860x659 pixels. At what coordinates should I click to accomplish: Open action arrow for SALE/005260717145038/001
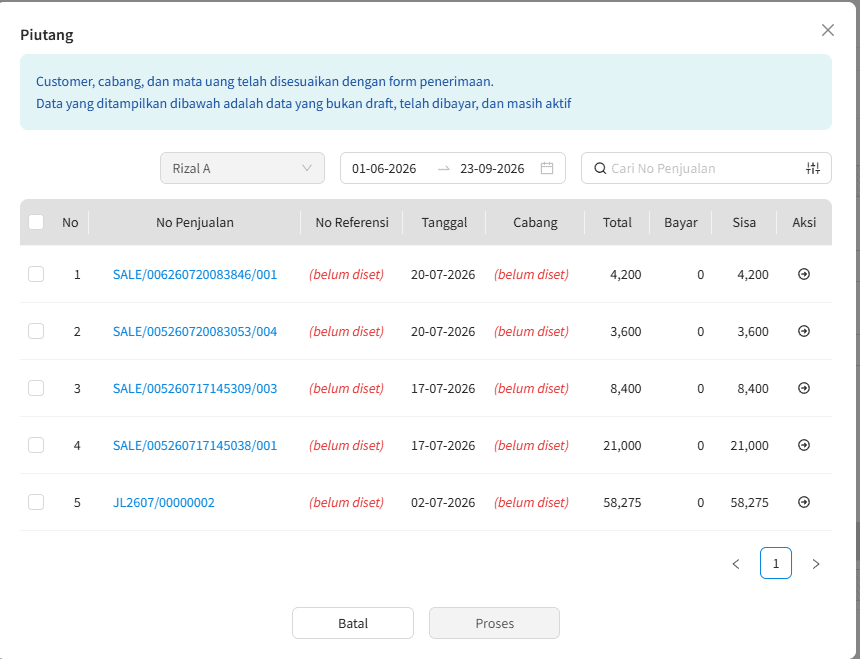(x=804, y=445)
